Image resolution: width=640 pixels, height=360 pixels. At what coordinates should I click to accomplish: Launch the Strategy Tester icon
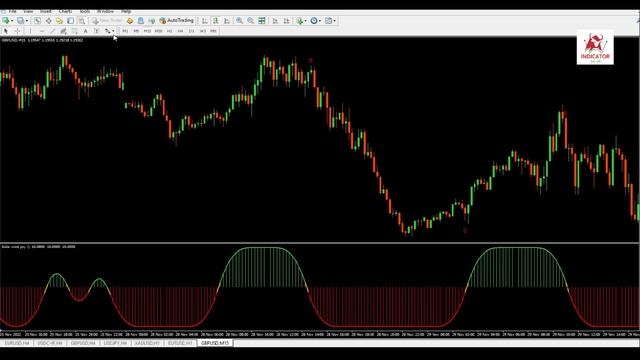(82, 20)
